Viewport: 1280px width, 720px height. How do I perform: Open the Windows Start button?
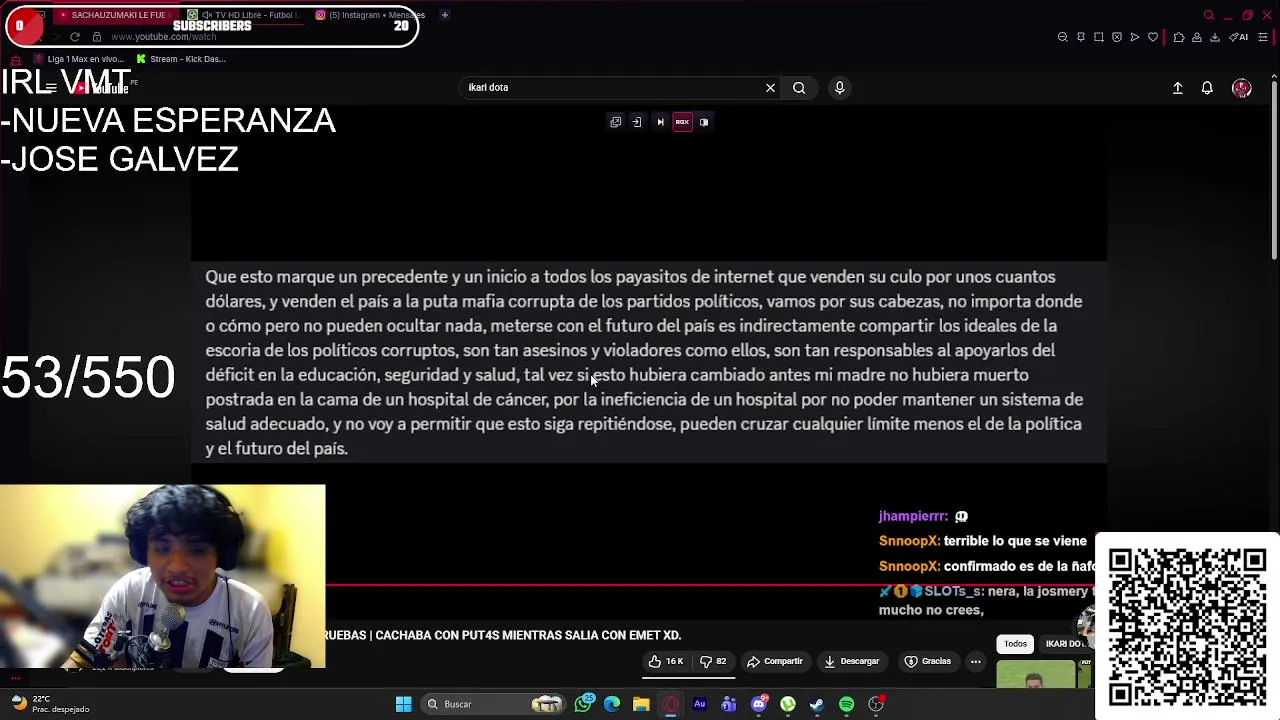point(404,704)
